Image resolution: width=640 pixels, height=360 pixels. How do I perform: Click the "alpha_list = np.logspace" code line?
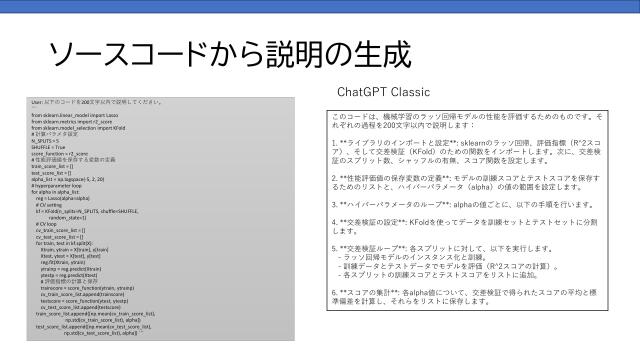(68, 179)
